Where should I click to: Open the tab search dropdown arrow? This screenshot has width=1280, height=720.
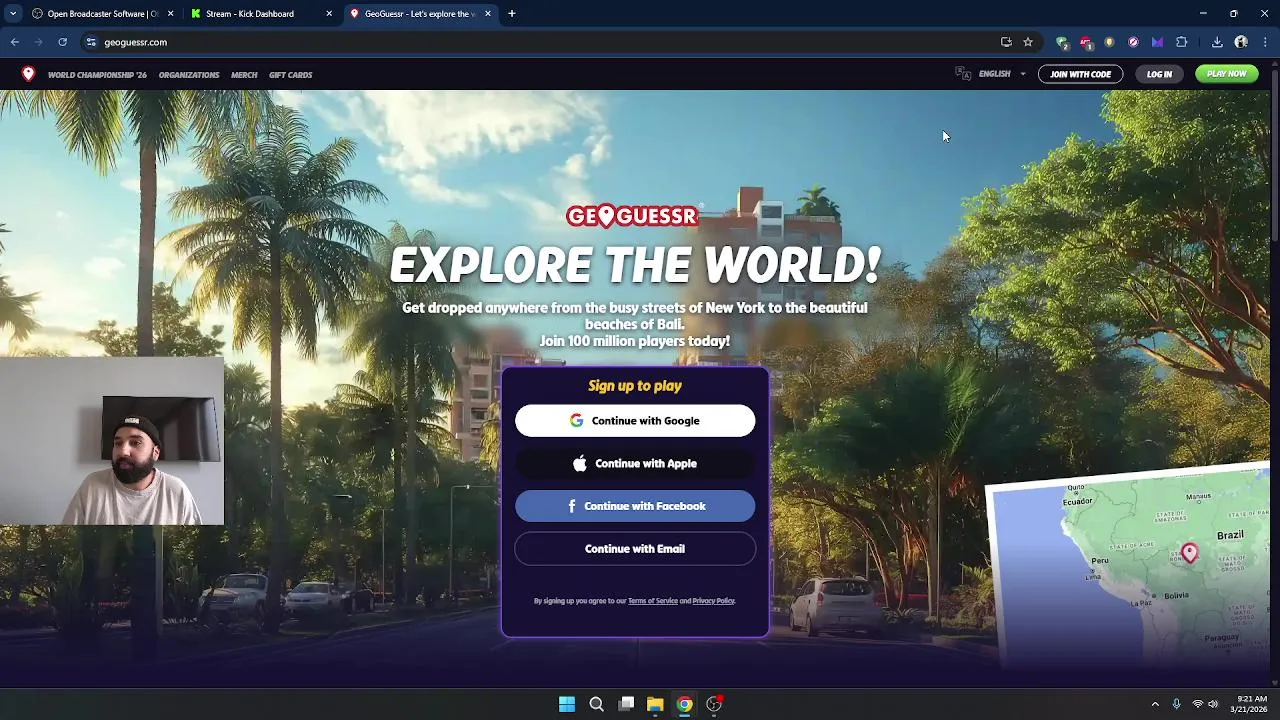13,14
